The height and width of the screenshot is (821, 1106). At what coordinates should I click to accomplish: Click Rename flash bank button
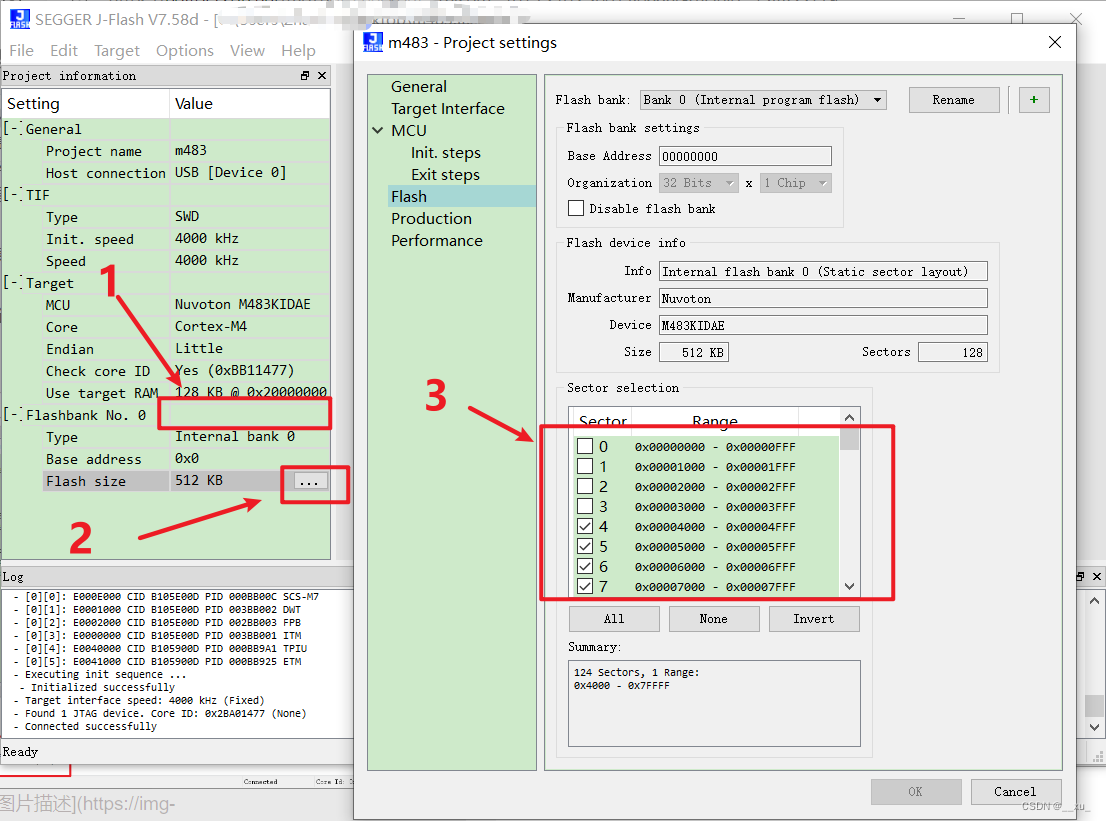[954, 100]
